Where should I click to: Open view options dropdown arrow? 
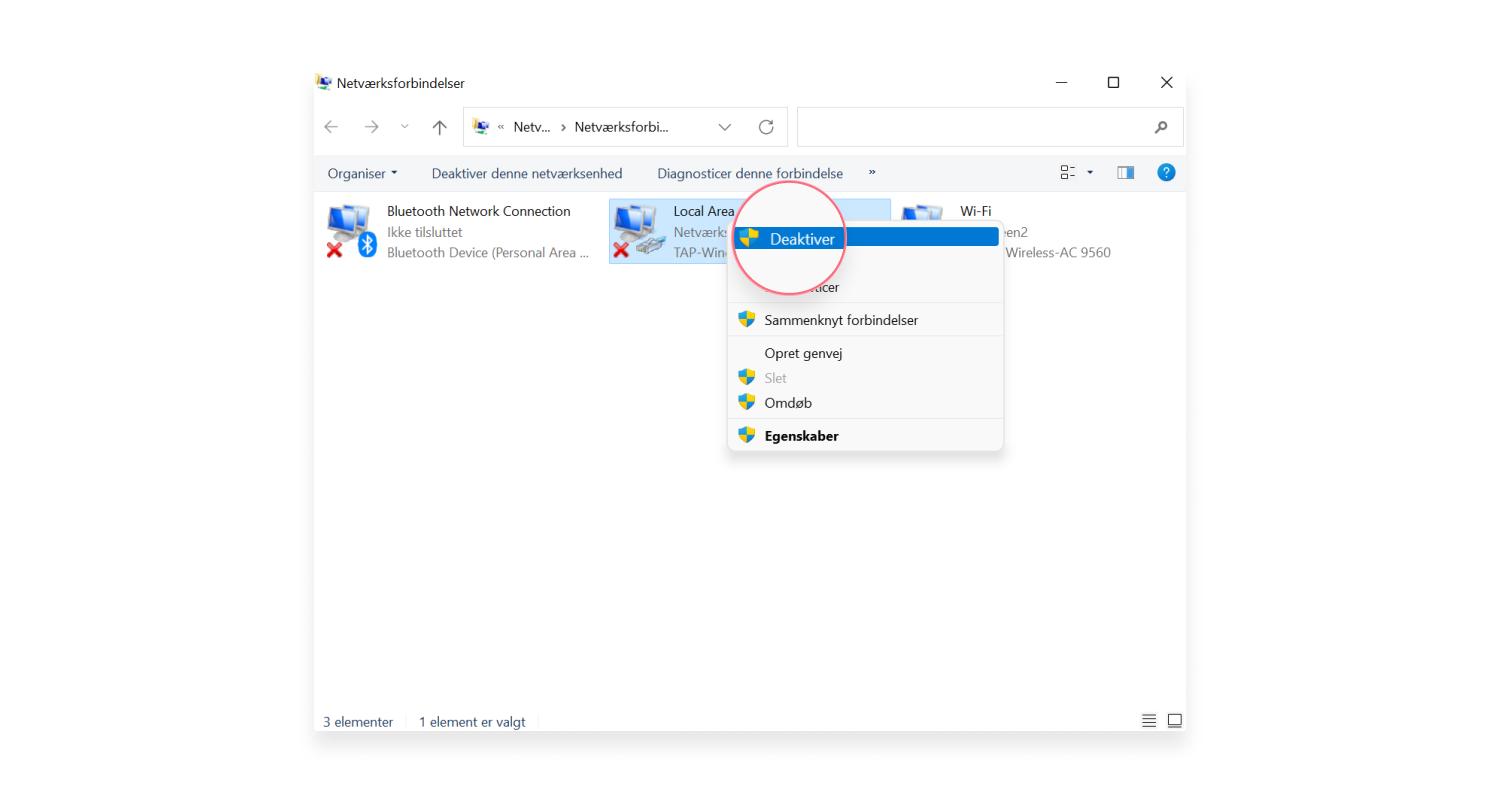coord(1090,172)
